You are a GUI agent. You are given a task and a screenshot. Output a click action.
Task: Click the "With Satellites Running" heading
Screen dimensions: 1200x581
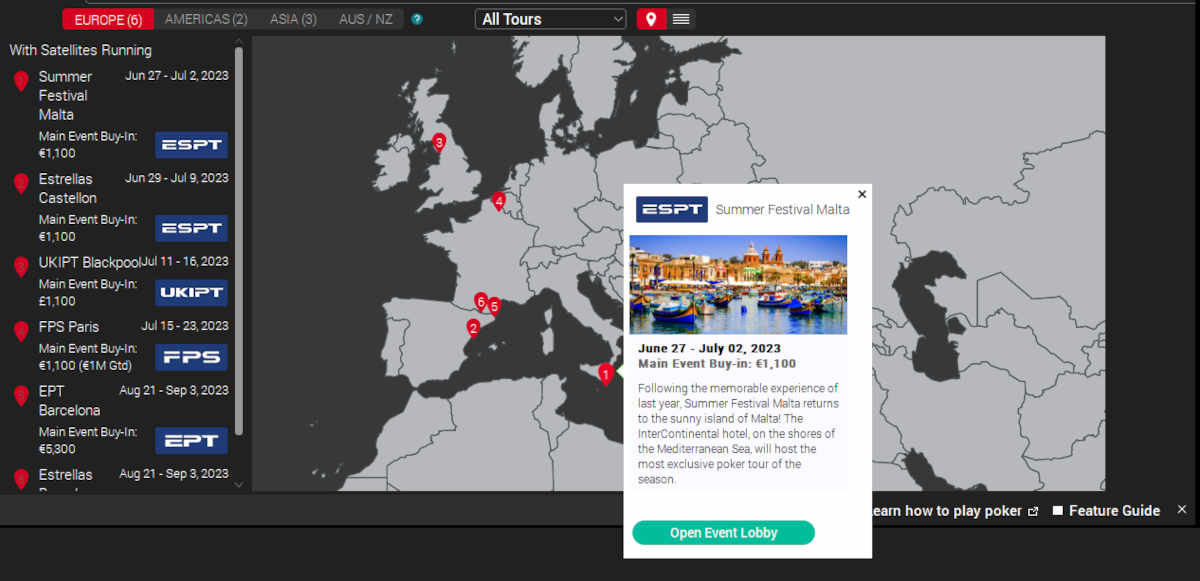(81, 50)
